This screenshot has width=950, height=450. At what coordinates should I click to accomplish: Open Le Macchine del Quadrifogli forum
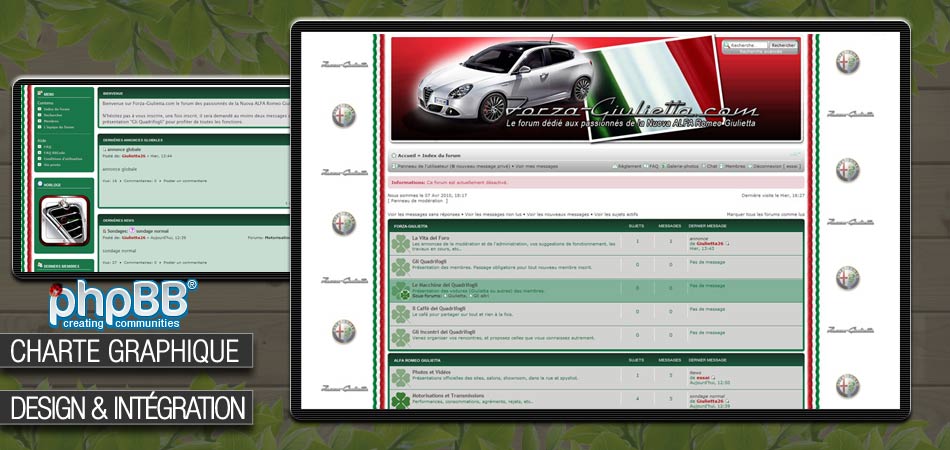tap(445, 285)
